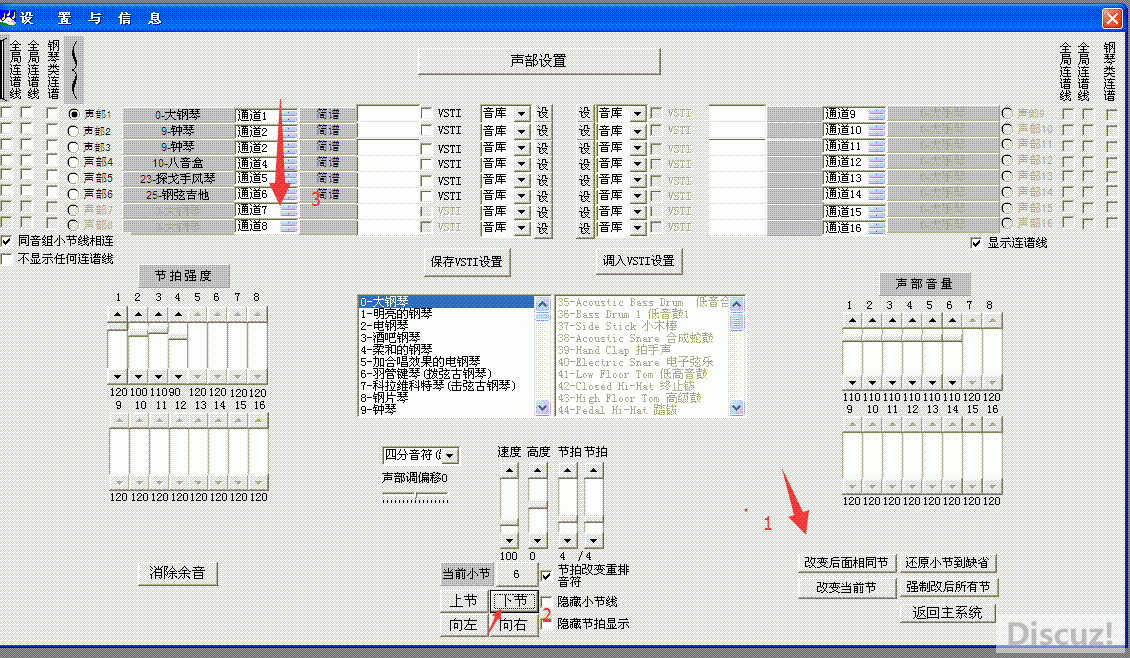Click the 强制改后所有节 button
Viewport: 1130px width, 658px height.
(x=948, y=587)
